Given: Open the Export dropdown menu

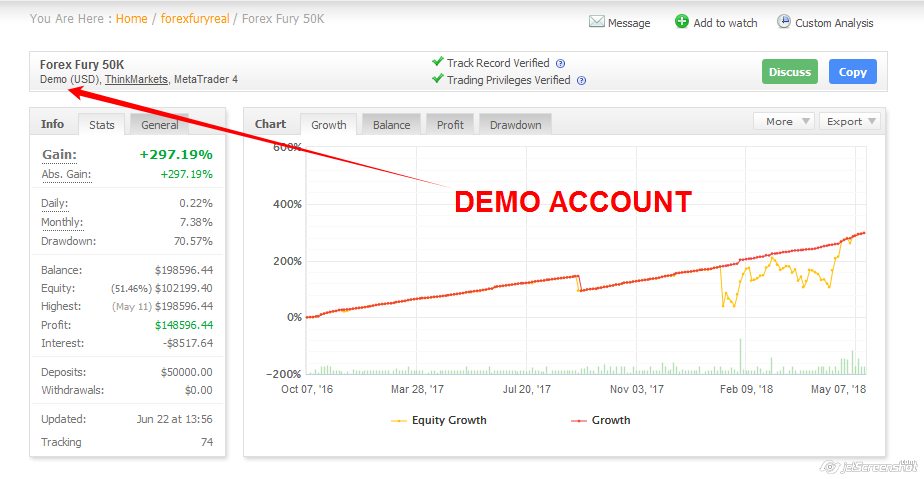Looking at the screenshot, I should [850, 121].
